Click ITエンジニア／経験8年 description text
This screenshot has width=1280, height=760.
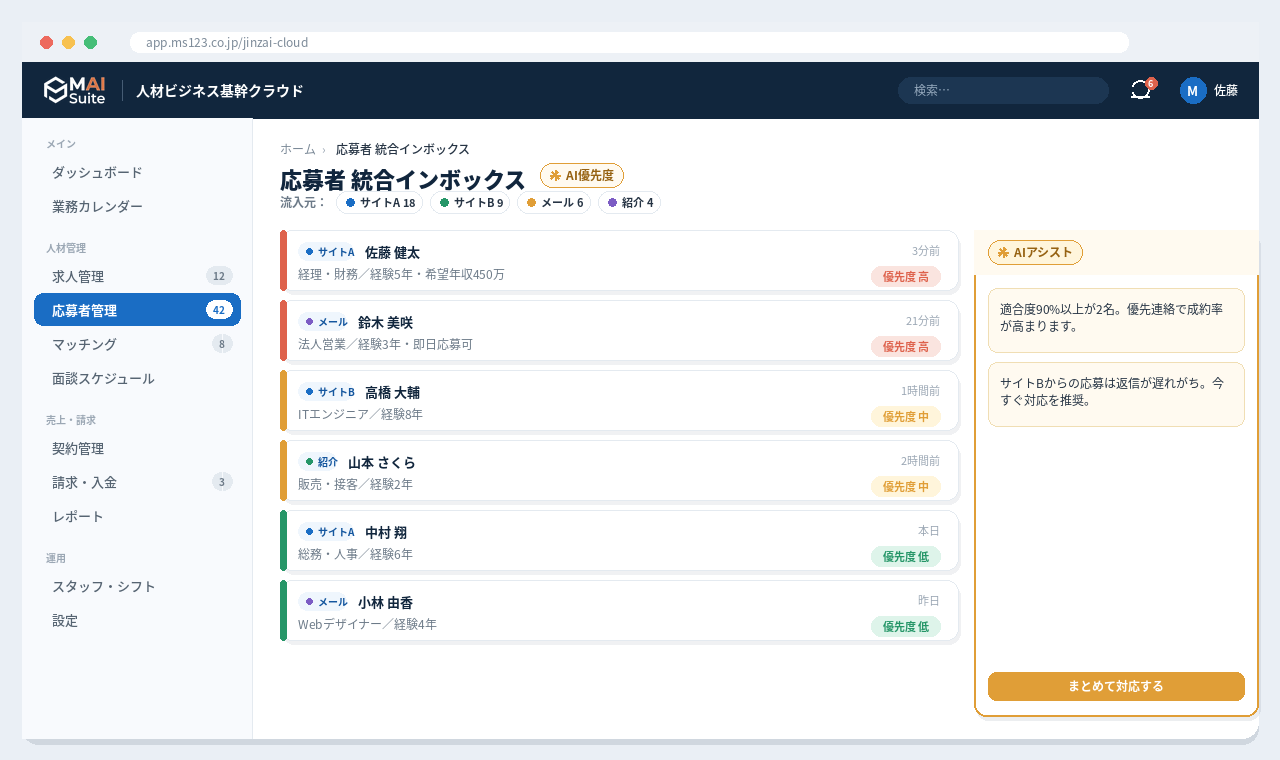pyautogui.click(x=360, y=414)
